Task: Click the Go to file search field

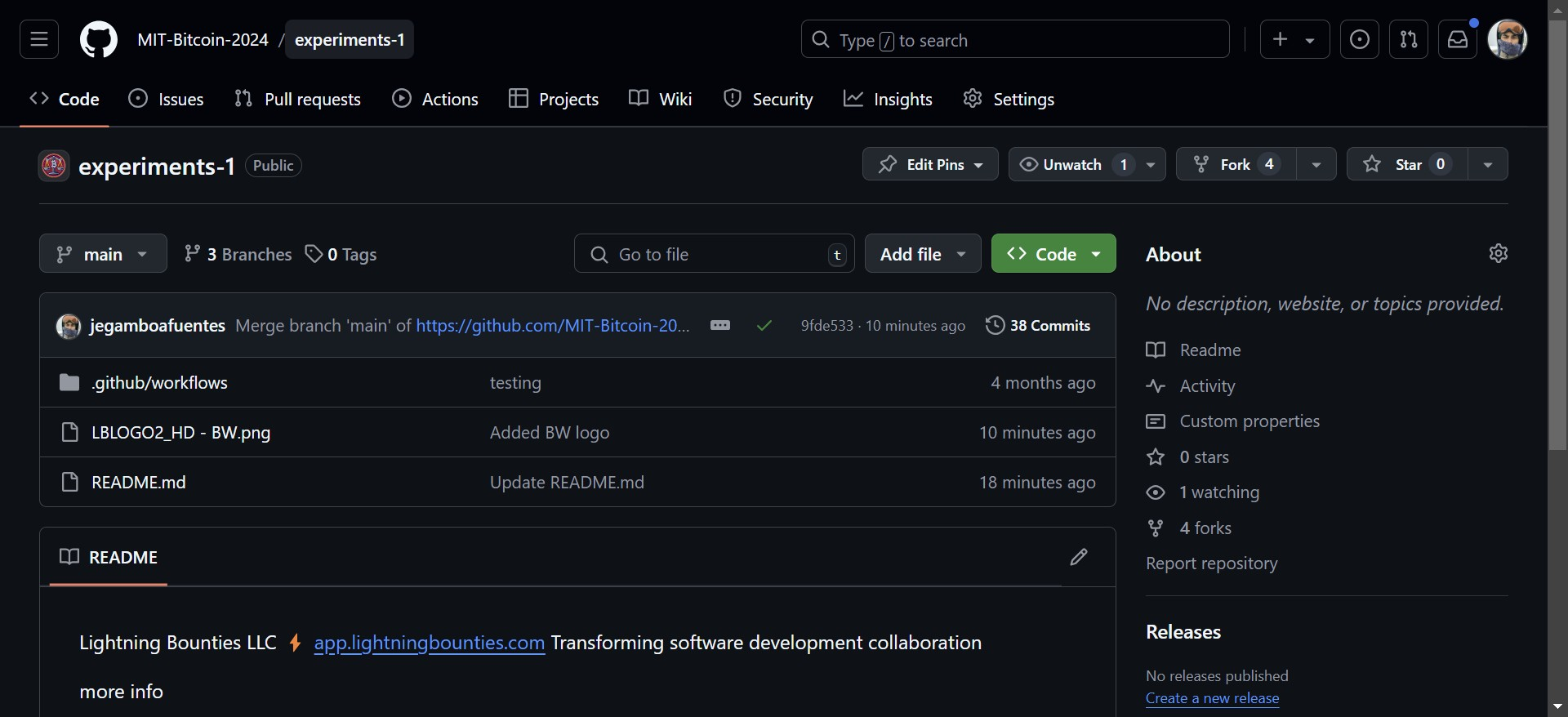Action: pyautogui.click(x=715, y=254)
